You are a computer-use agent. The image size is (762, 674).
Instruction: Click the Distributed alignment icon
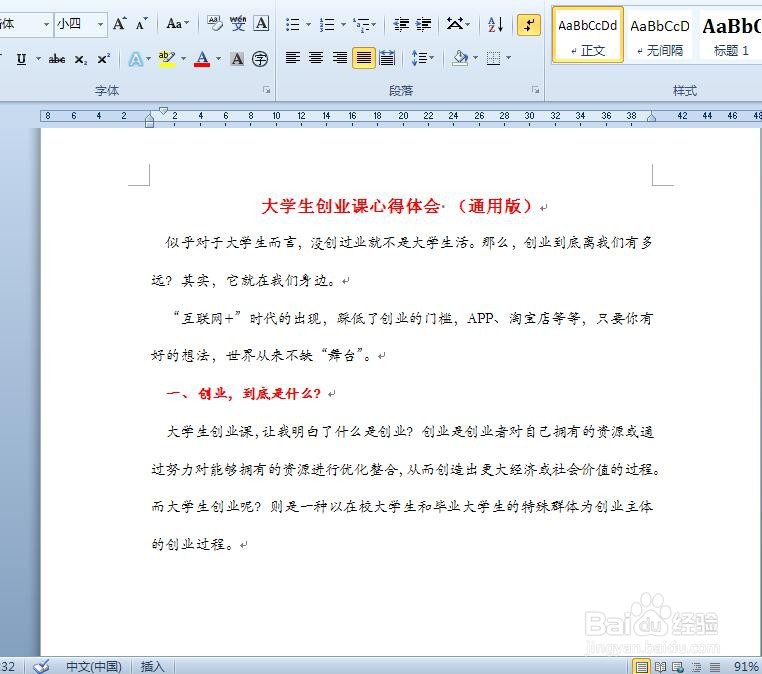click(387, 59)
